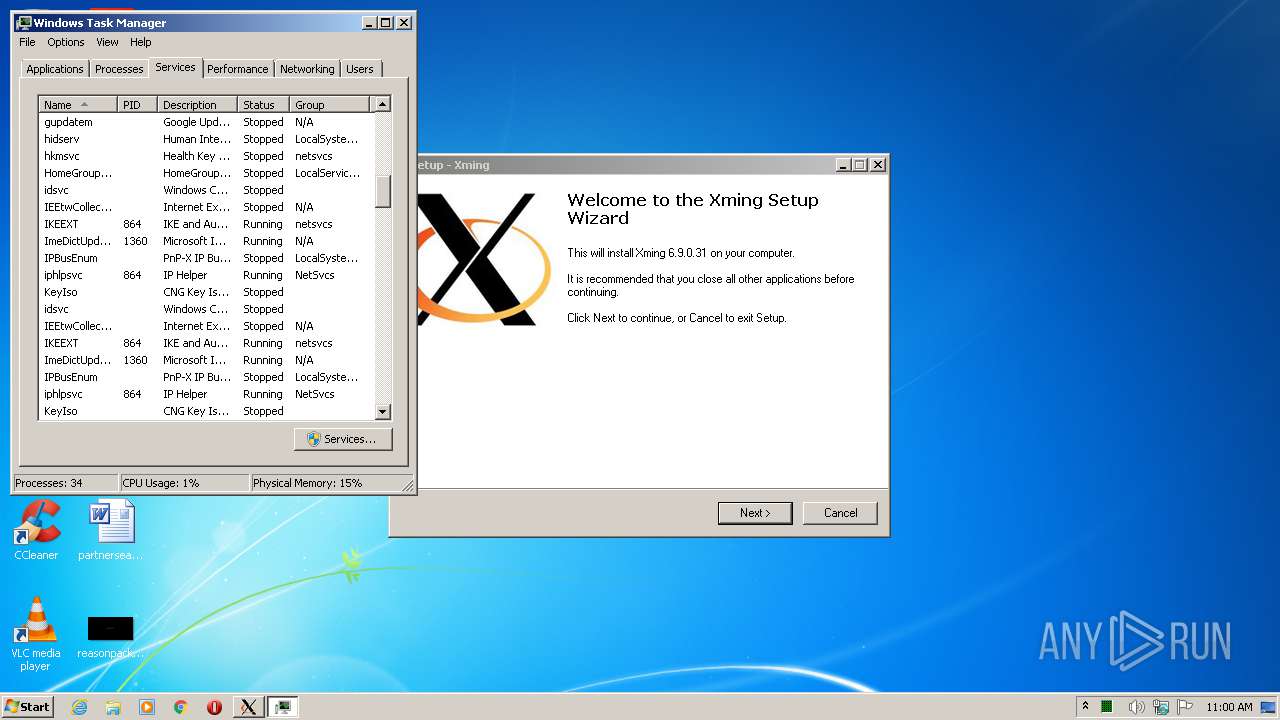Select the gupdatem service row
1280x720 pixels.
click(206, 122)
